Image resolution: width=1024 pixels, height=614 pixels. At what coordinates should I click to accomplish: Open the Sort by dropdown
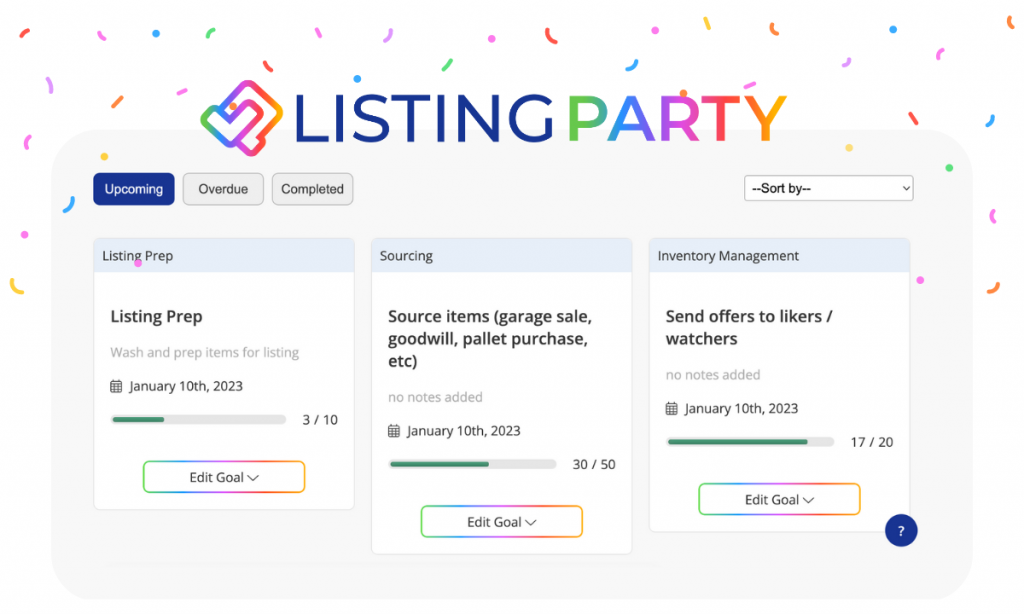click(829, 188)
